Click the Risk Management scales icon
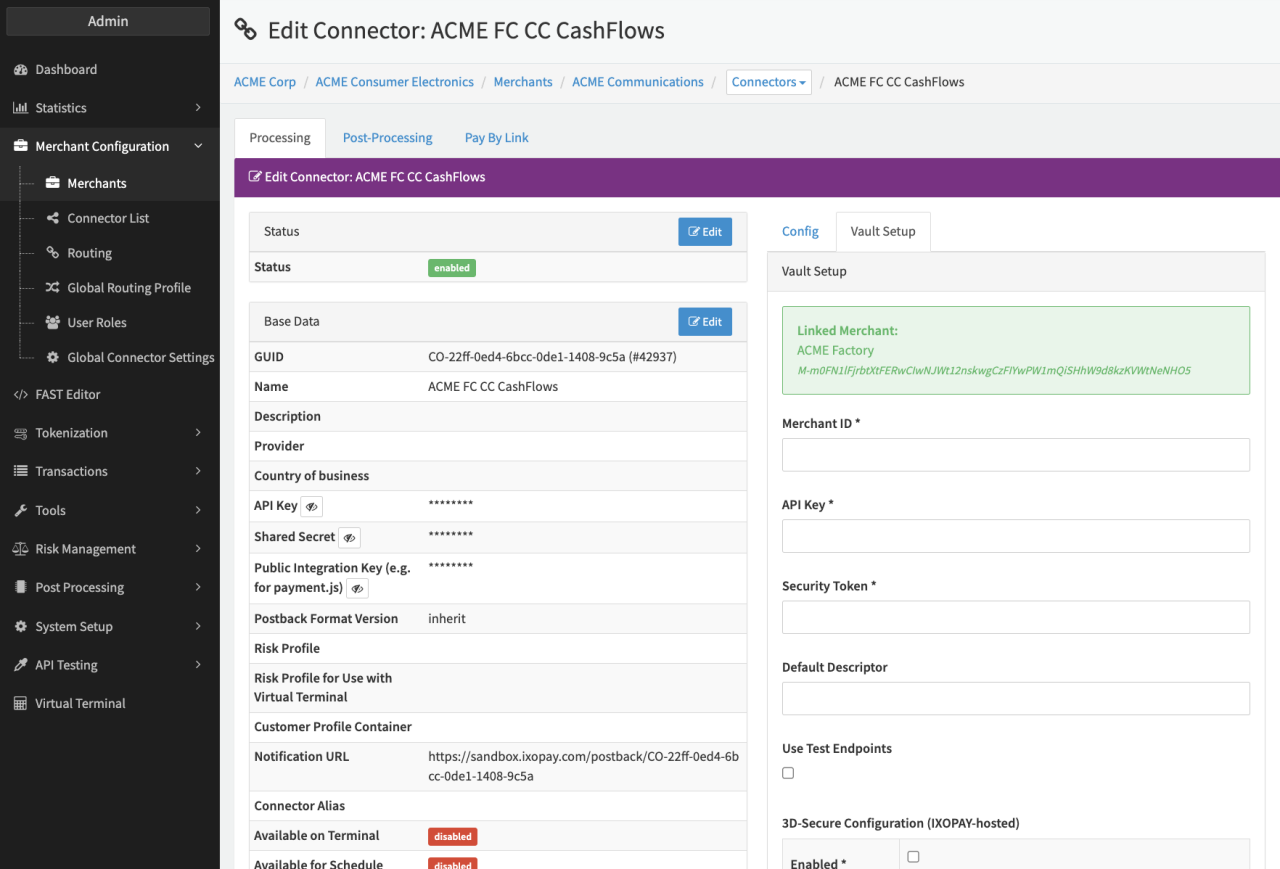Viewport: 1280px width, 869px height. pyautogui.click(x=20, y=549)
